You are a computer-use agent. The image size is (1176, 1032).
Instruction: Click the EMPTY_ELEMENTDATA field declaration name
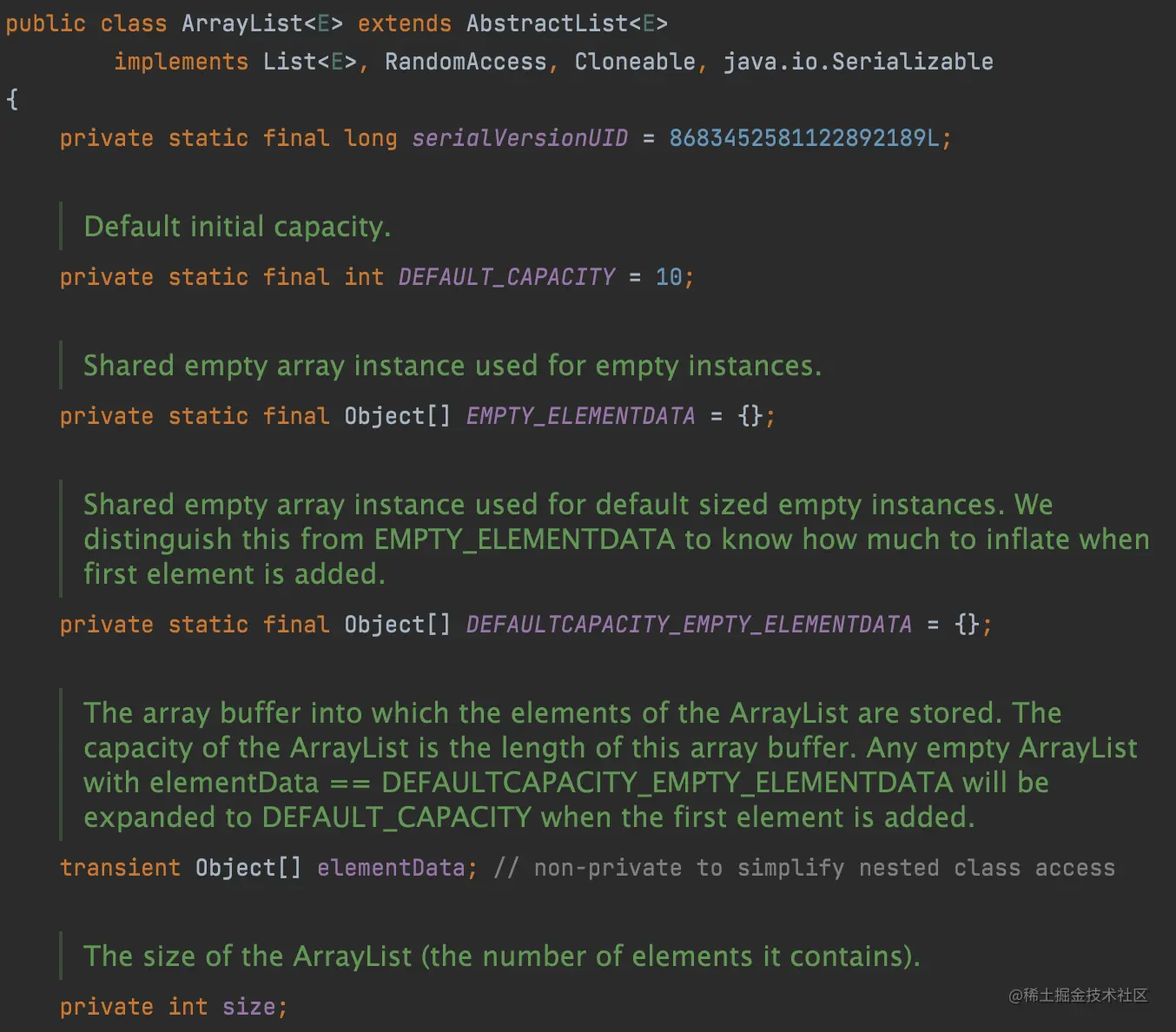(x=580, y=416)
